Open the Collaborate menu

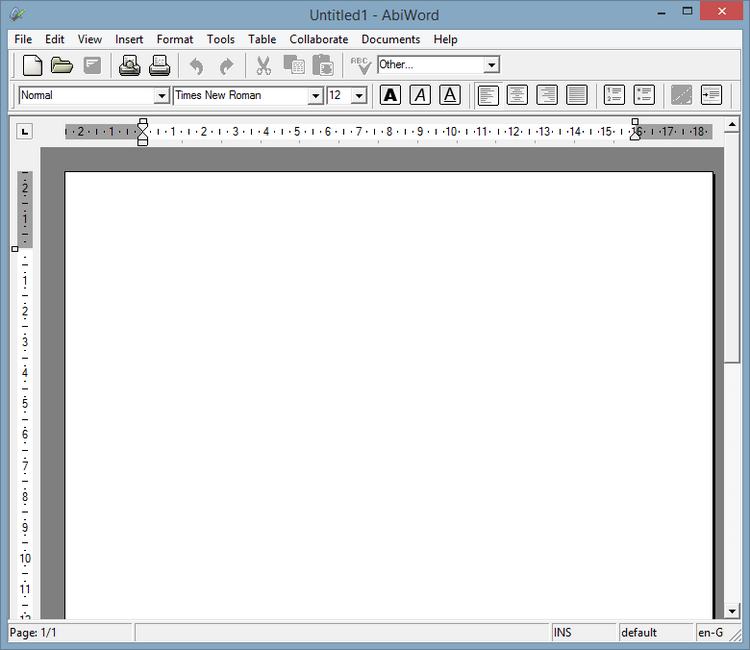pyautogui.click(x=318, y=39)
